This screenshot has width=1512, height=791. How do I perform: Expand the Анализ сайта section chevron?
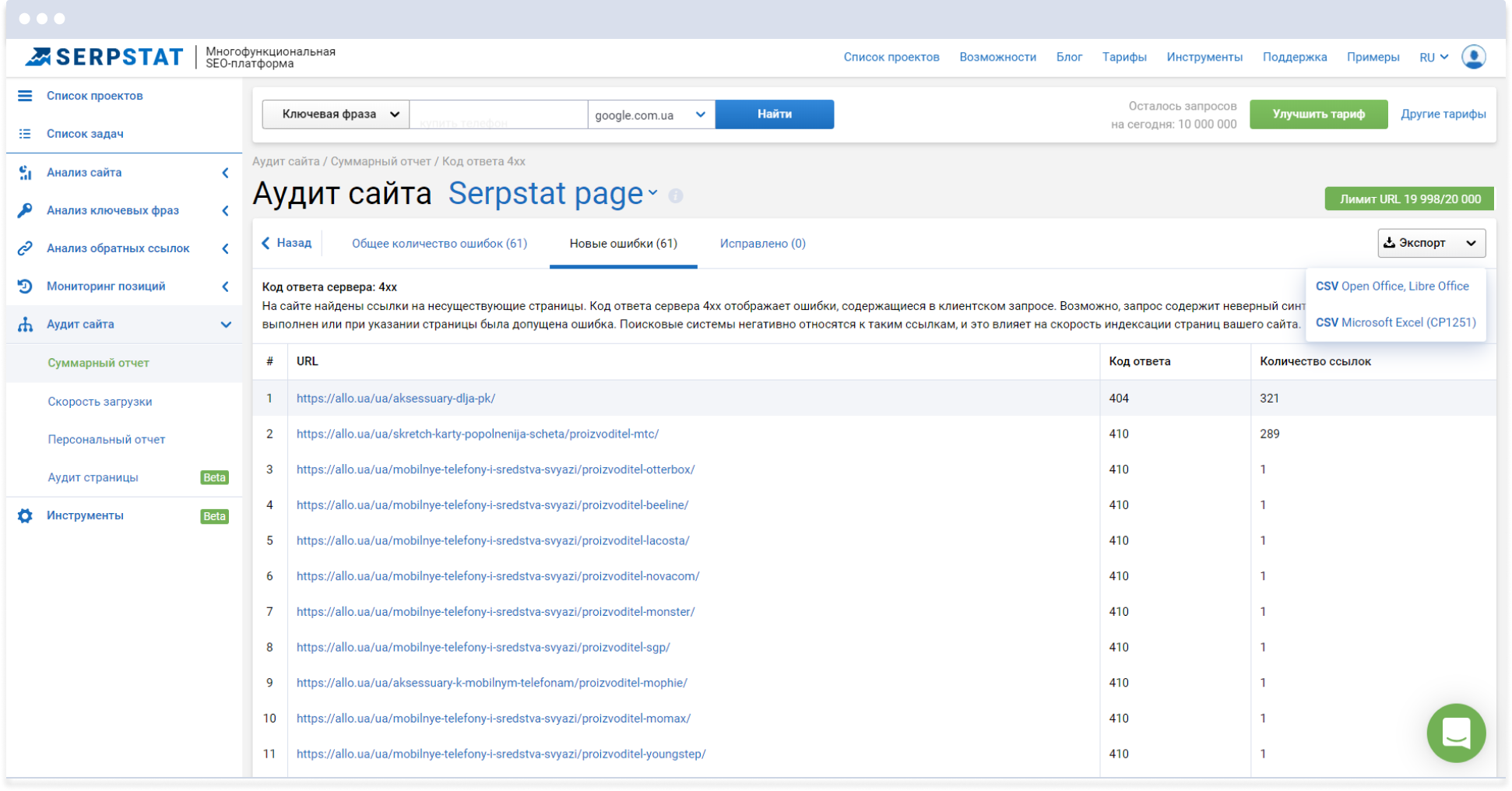pyautogui.click(x=226, y=173)
